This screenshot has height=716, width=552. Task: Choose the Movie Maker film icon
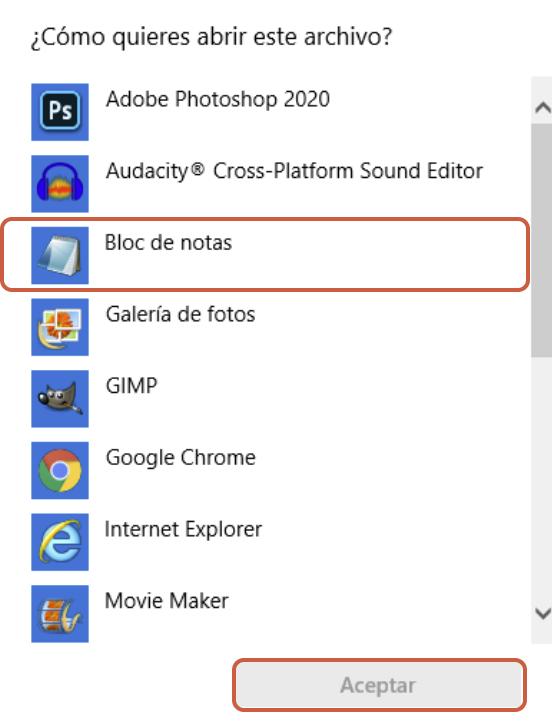pyautogui.click(x=60, y=614)
